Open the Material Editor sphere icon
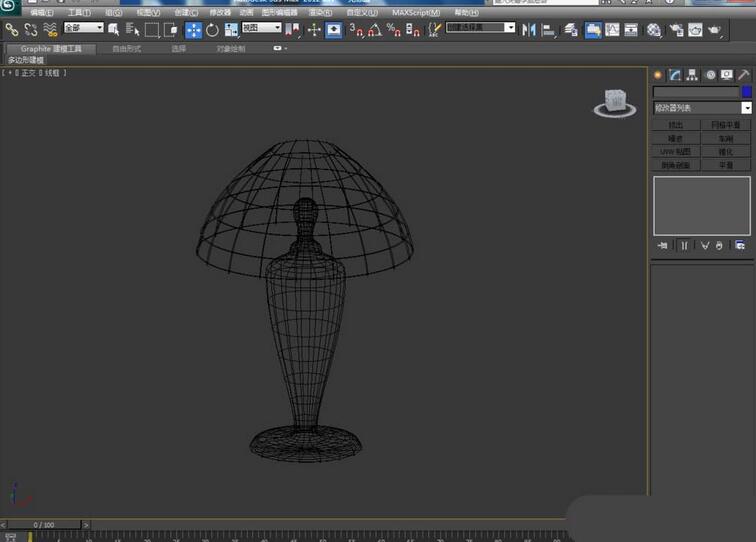This screenshot has width=756, height=542. pyautogui.click(x=654, y=30)
